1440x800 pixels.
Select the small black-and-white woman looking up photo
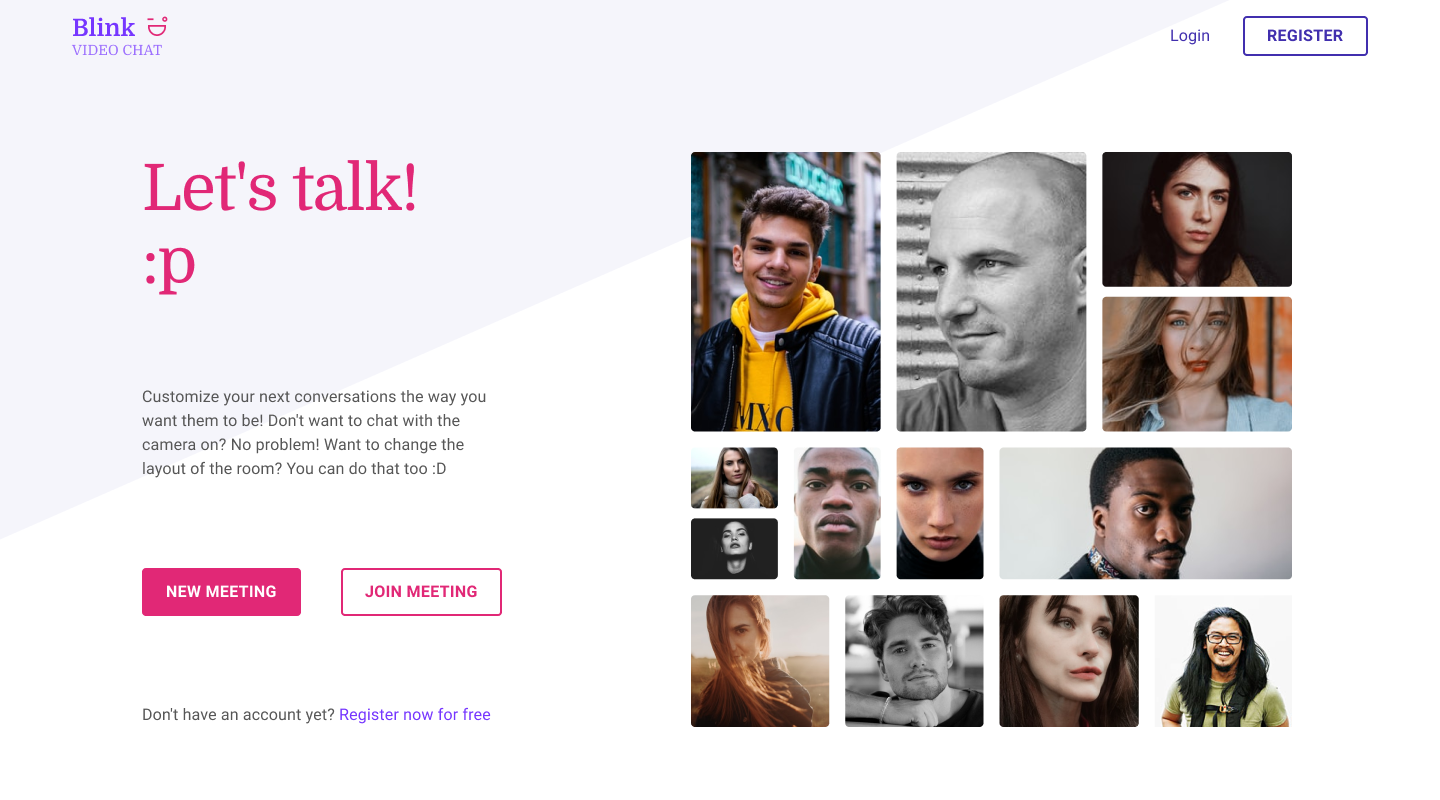pos(734,549)
